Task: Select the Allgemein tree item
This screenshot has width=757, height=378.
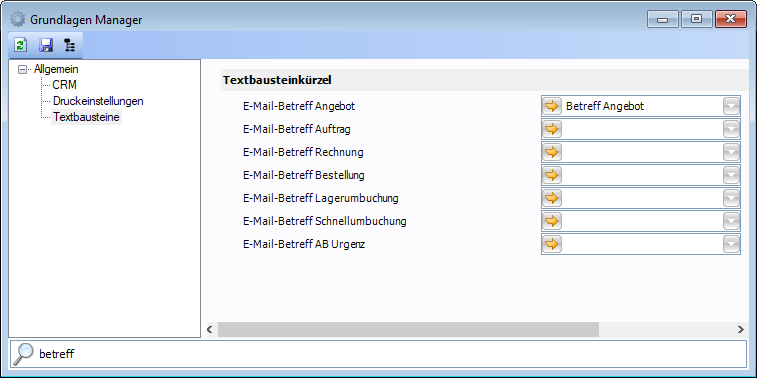Action: pyautogui.click(x=56, y=69)
